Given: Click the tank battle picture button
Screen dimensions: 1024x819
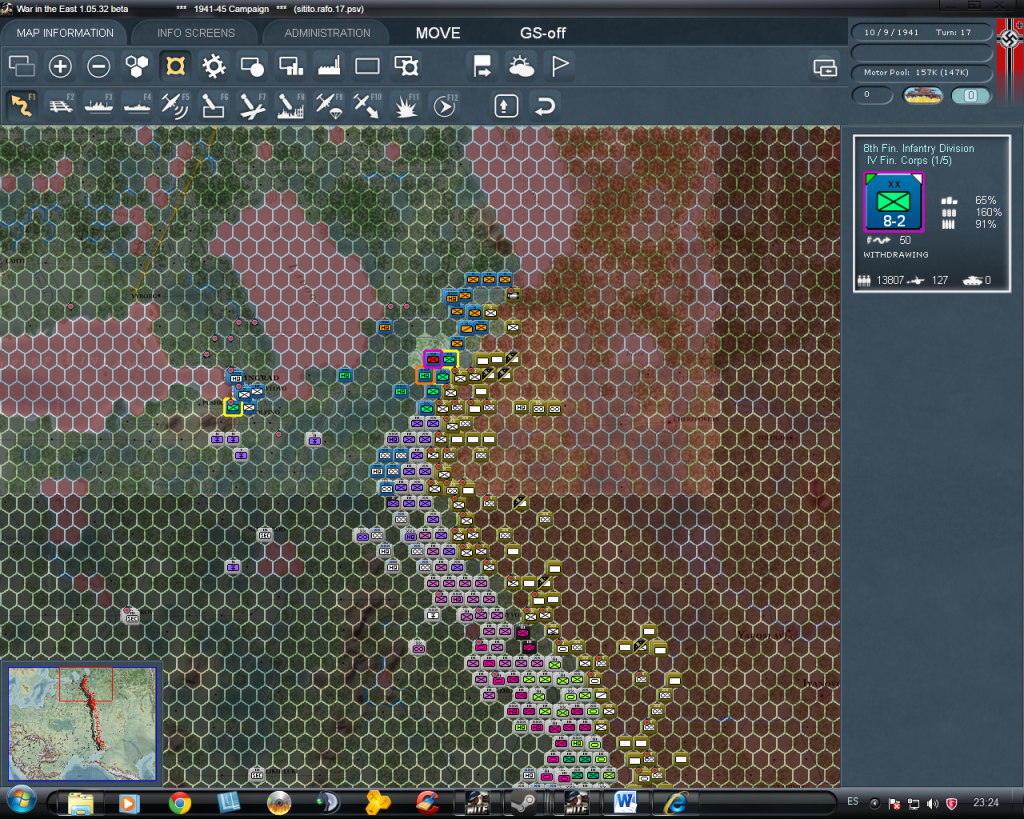Looking at the screenshot, I should [923, 95].
